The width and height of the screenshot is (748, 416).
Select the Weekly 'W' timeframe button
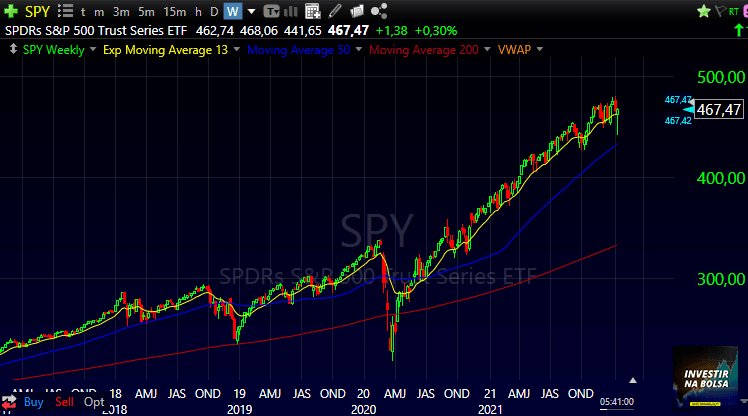tap(233, 11)
